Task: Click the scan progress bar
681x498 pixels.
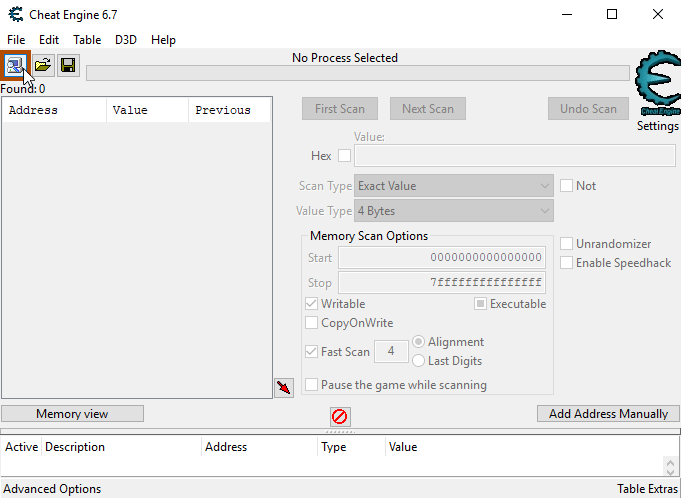Action: (x=358, y=73)
